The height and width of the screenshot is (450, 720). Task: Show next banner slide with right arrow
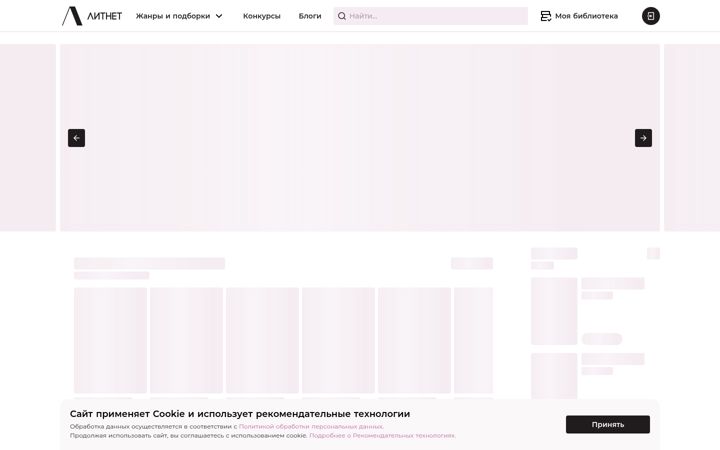point(643,138)
